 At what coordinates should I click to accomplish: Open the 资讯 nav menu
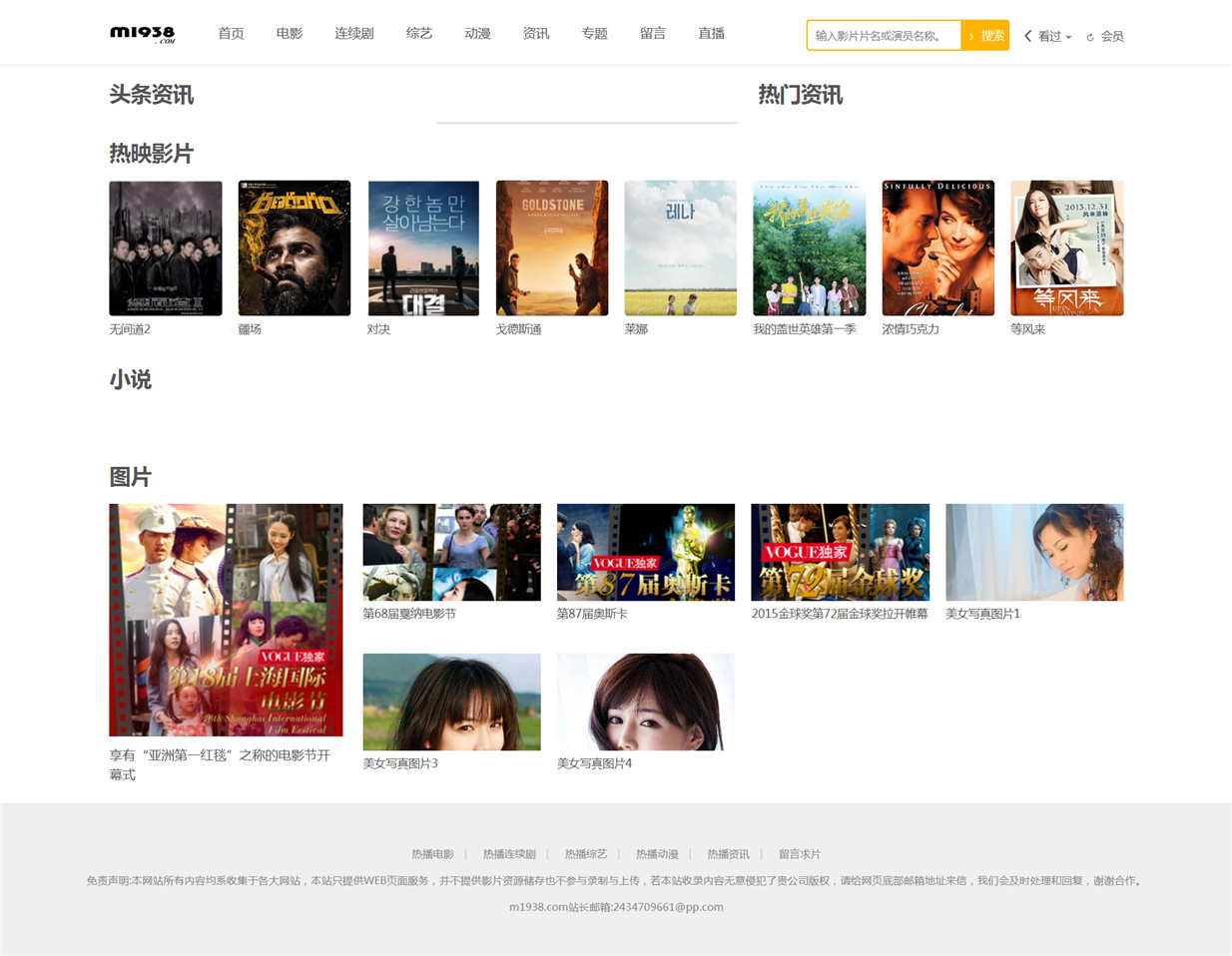tap(536, 33)
